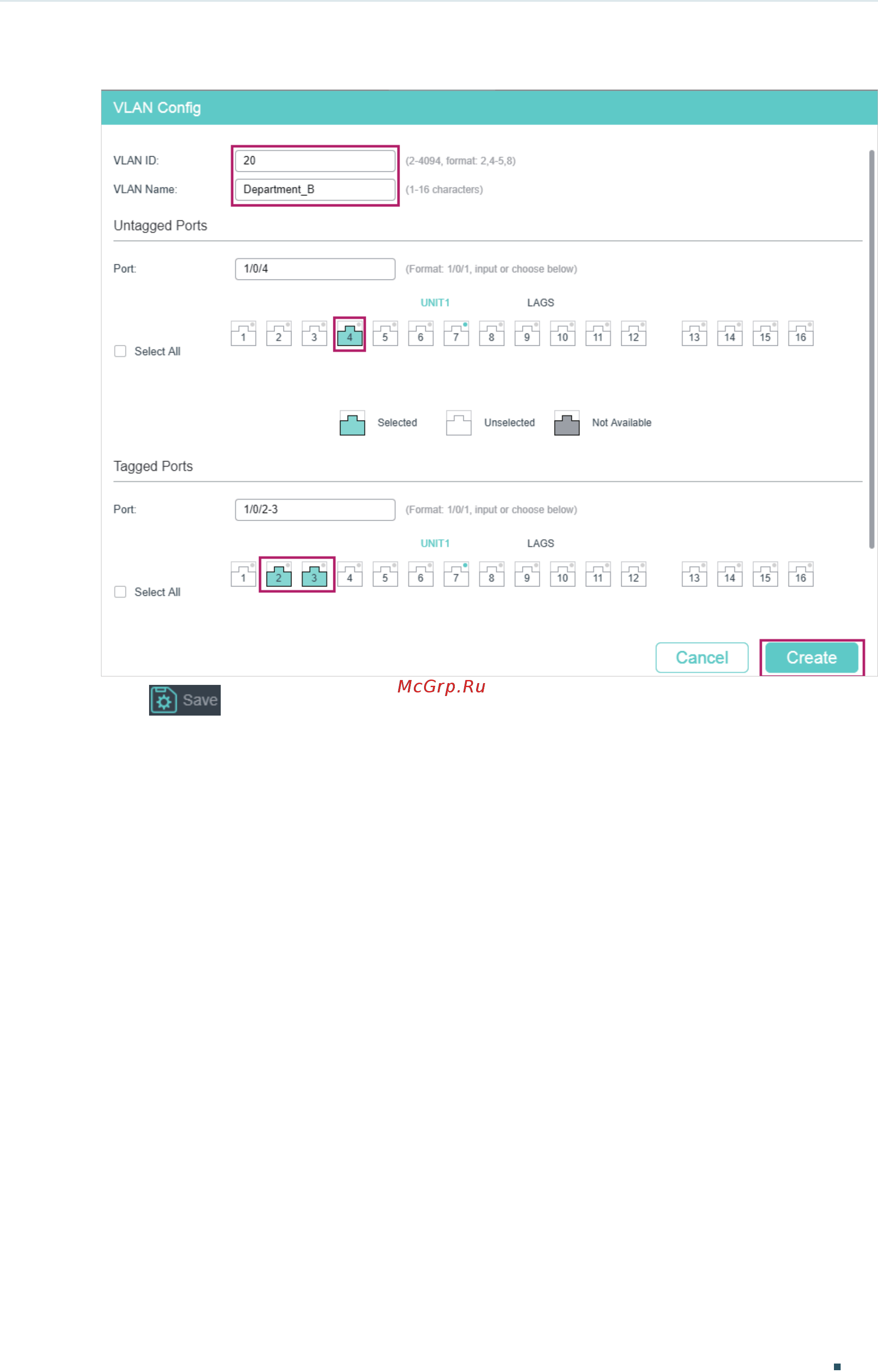
Task: Select LAG 16 under Tagged Ports
Action: tap(801, 574)
